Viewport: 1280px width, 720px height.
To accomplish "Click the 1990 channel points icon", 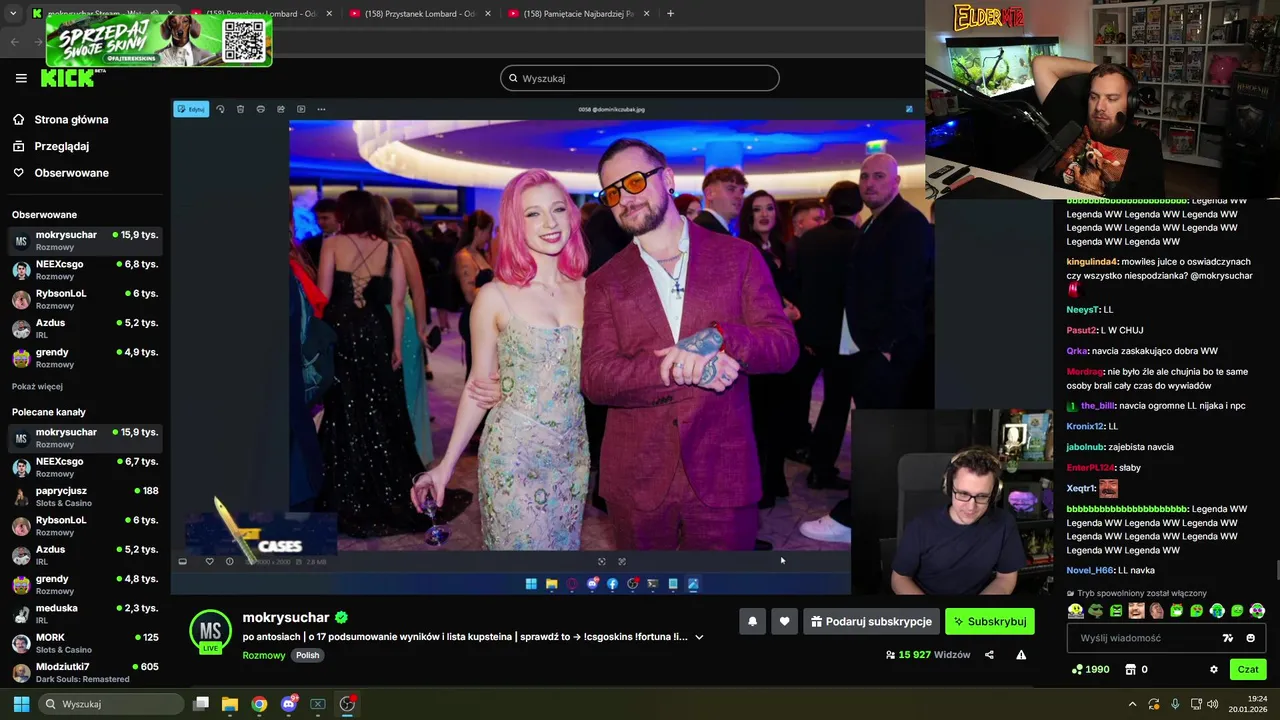I will pyautogui.click(x=1077, y=669).
